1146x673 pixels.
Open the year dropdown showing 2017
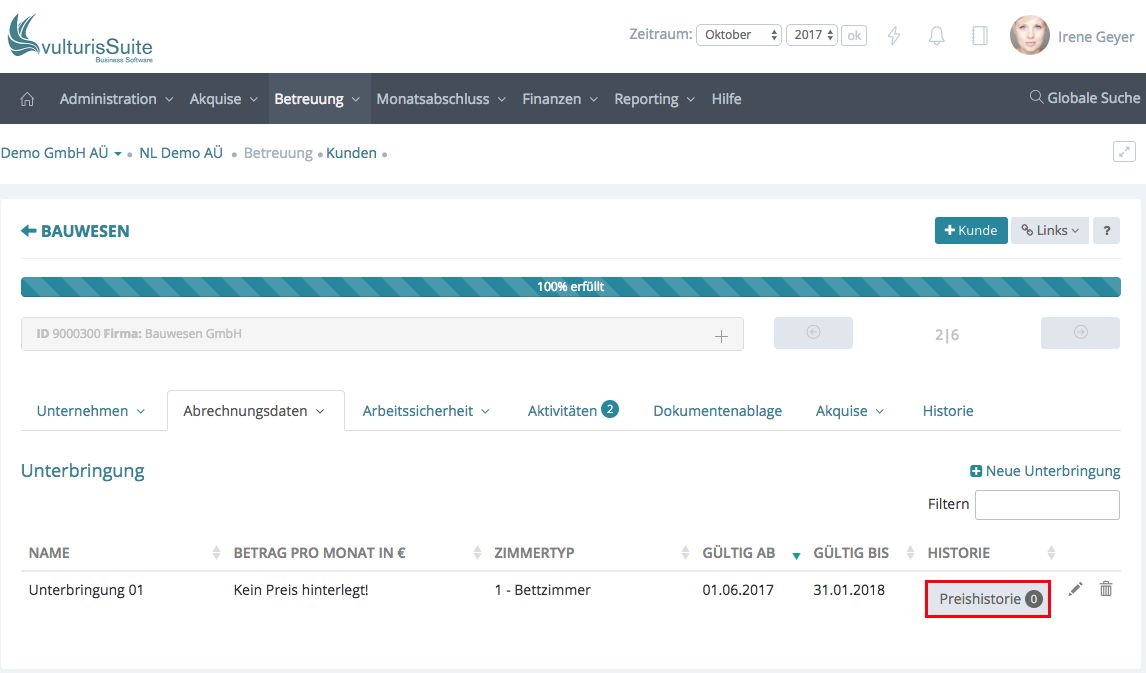pyautogui.click(x=812, y=35)
